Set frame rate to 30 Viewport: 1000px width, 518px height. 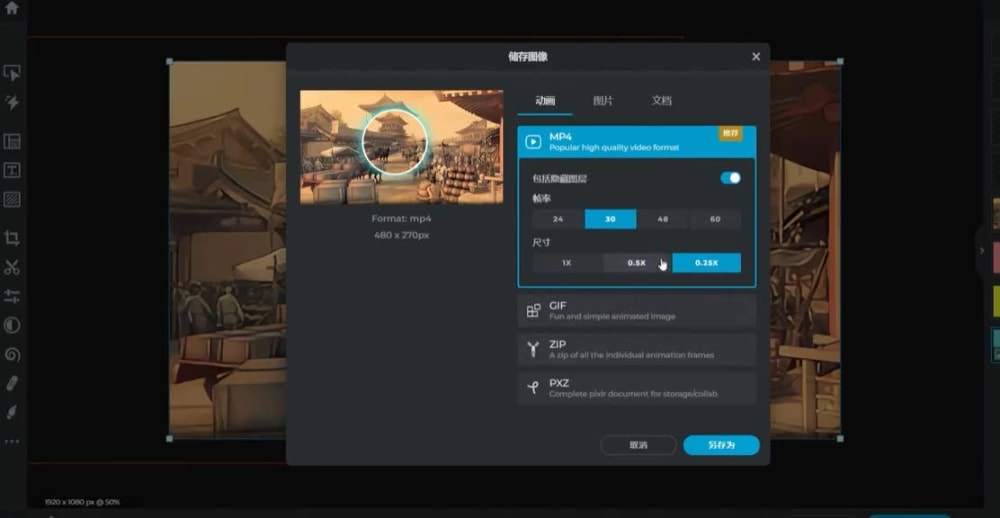[x=610, y=219]
